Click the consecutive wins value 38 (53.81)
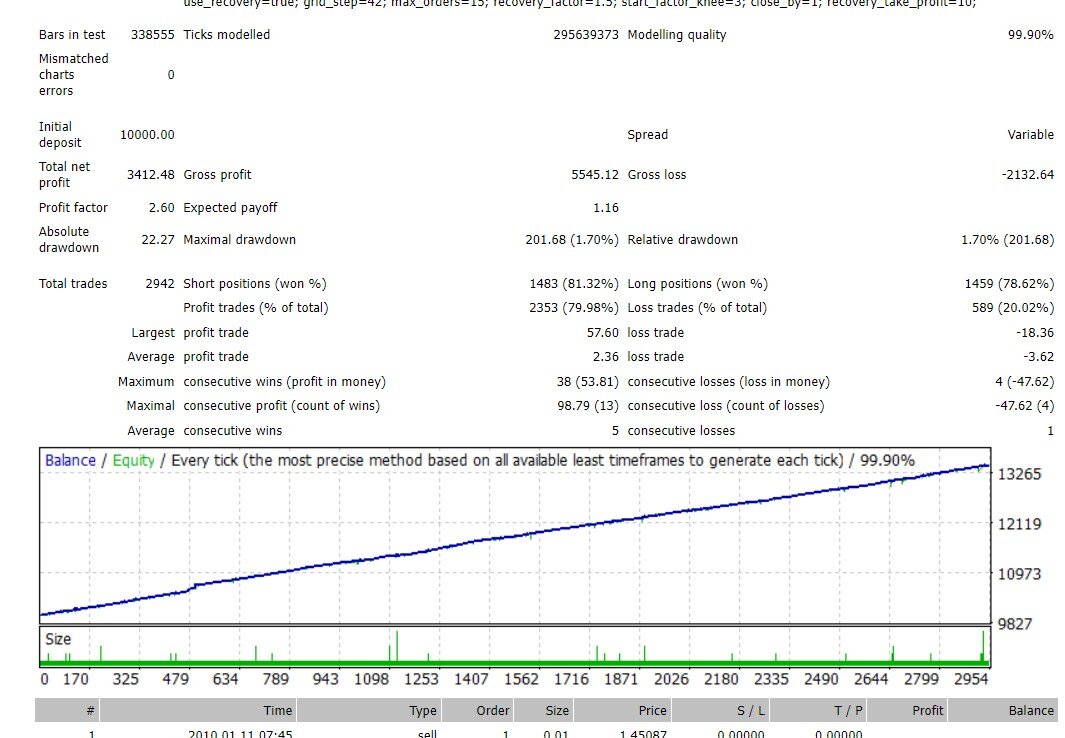Viewport: 1065px width, 738px height. point(588,382)
